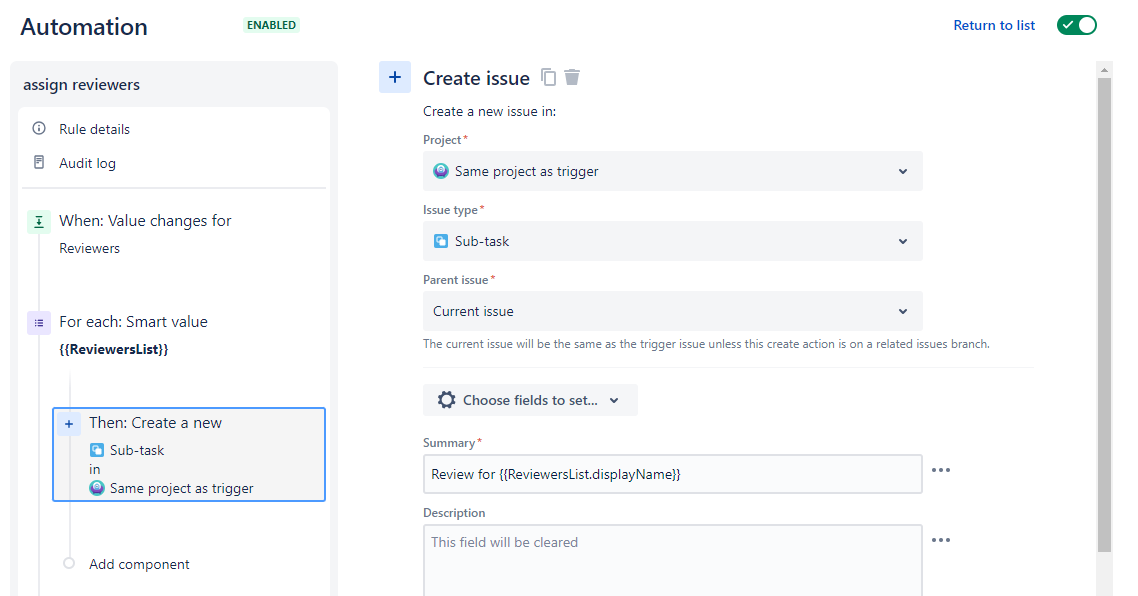The height and width of the screenshot is (596, 1138).
Task: Select the Then: Create a new Sub-task step
Action: coord(189,454)
